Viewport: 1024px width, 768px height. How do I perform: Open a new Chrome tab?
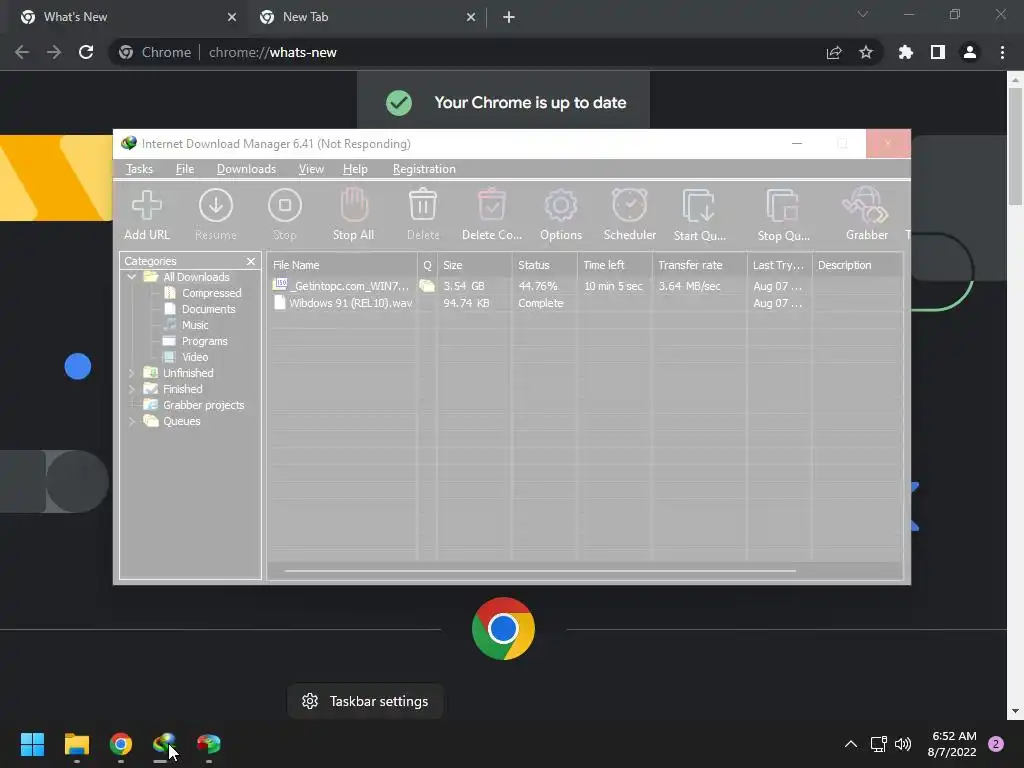point(509,17)
